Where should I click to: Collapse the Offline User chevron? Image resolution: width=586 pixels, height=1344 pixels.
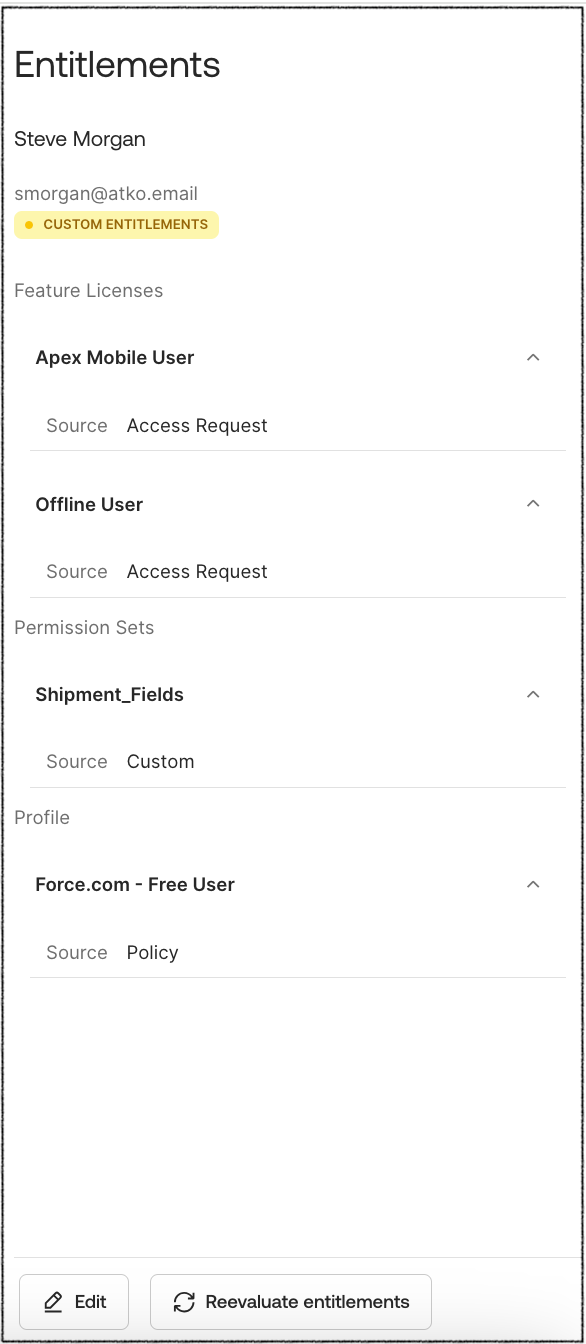533,504
